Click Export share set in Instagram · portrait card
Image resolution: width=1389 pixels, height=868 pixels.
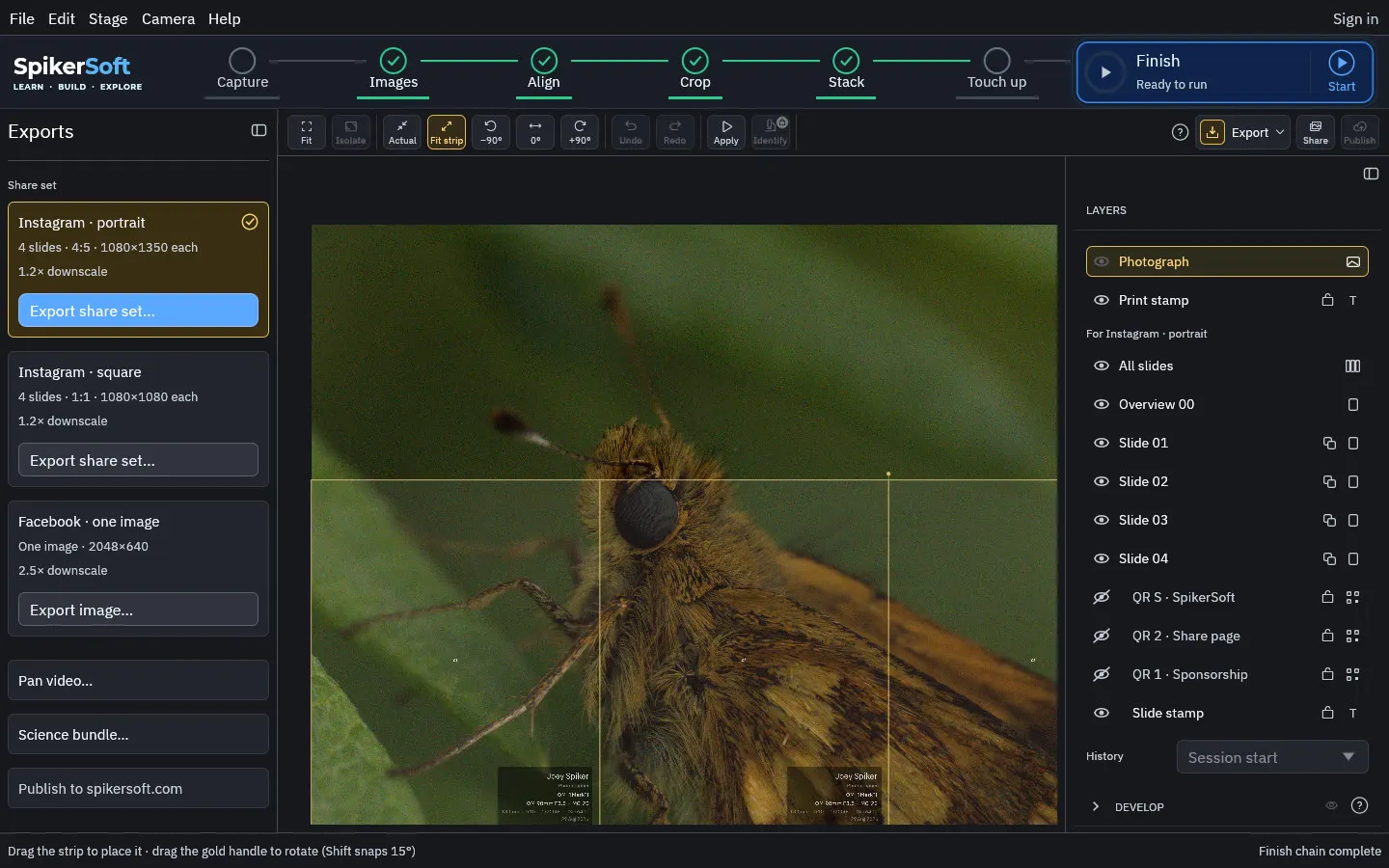138,311
